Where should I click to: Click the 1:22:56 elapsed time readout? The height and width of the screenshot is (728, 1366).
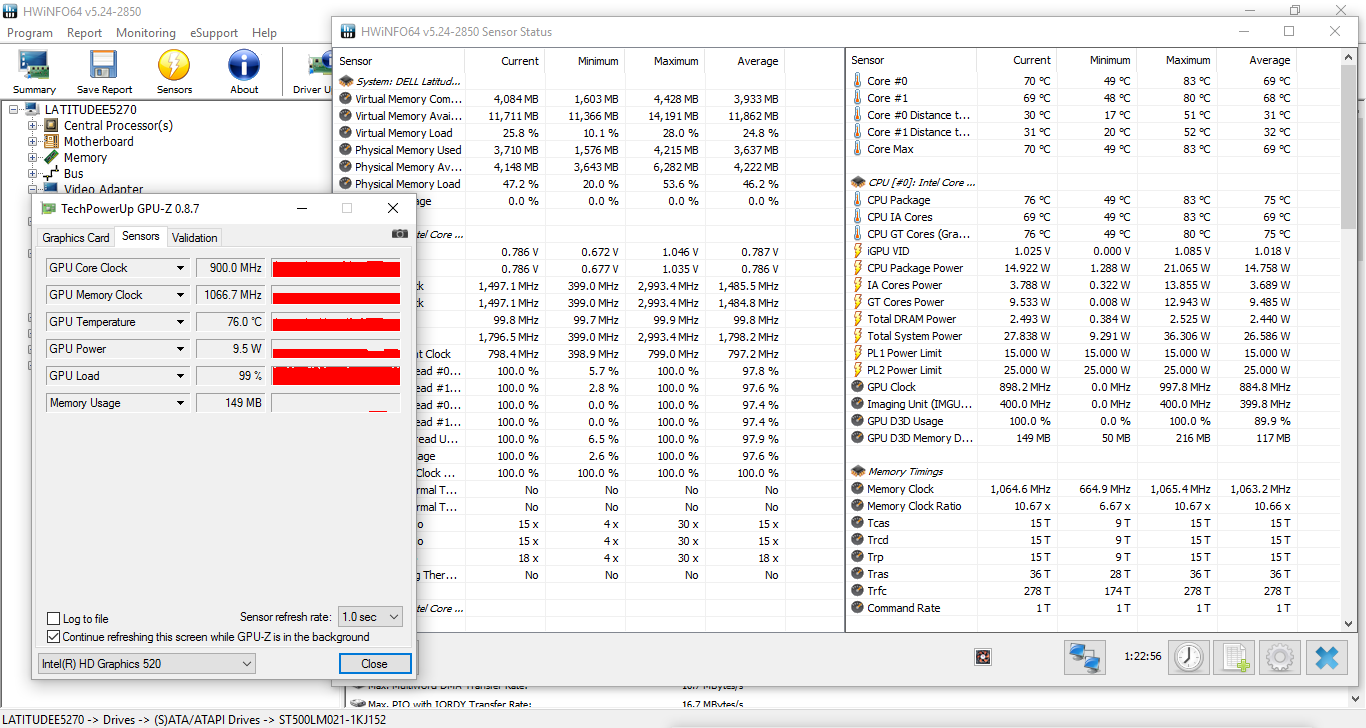pos(1142,657)
